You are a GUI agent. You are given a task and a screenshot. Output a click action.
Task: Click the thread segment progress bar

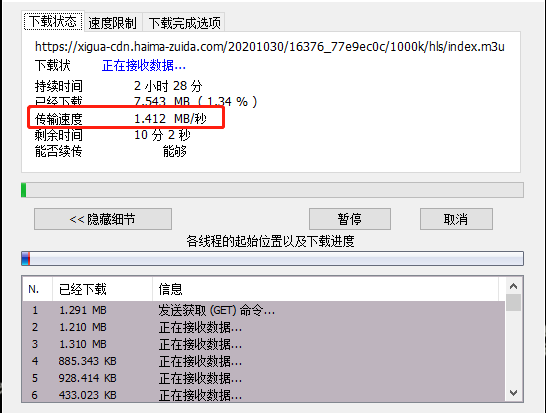(272, 258)
